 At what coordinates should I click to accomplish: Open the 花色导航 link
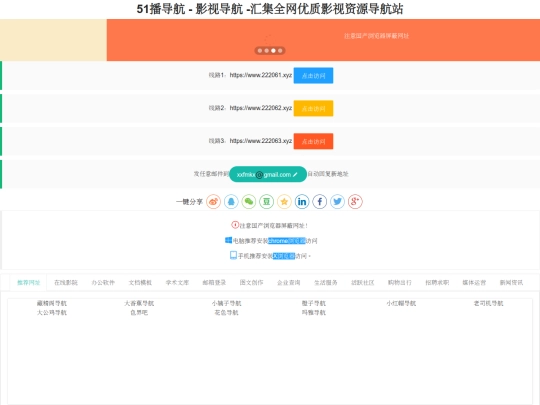coord(227,313)
